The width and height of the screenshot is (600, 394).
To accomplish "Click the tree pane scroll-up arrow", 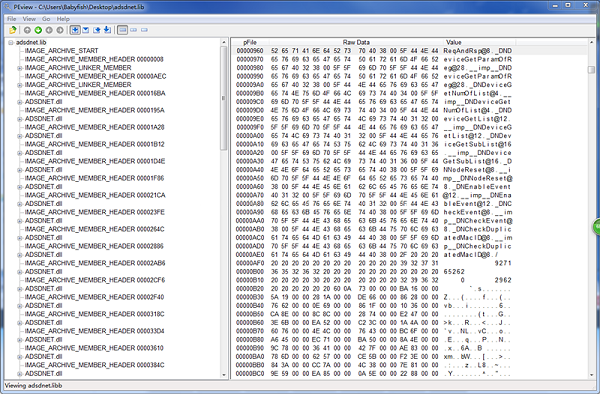I will click(x=224, y=42).
